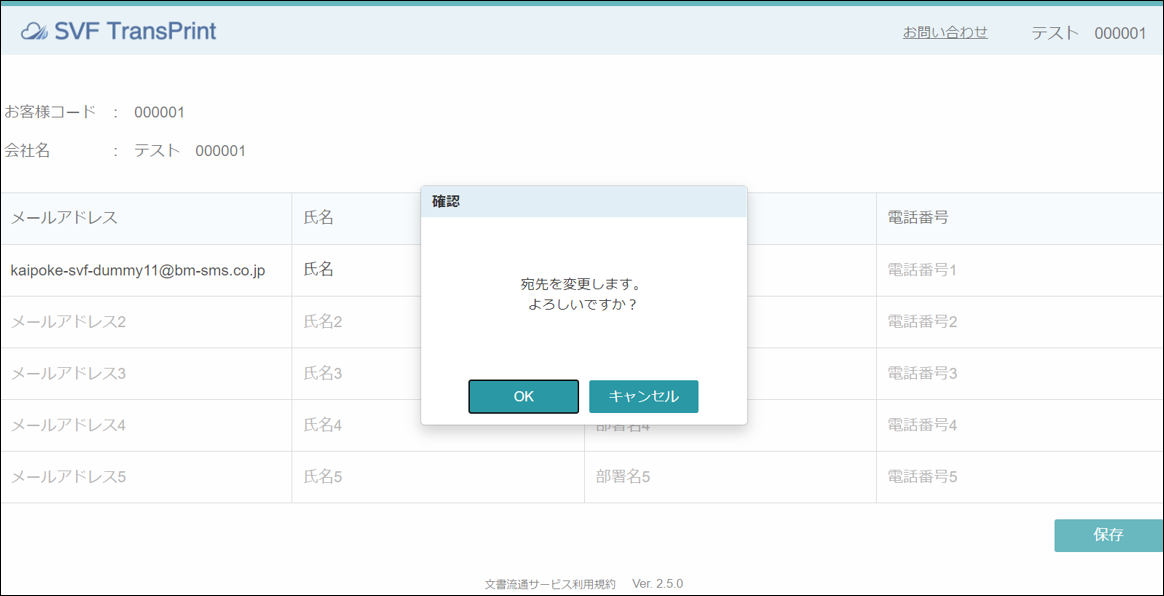This screenshot has height=596, width=1164.
Task: Click the キャンセル button in the dialog
Action: pyautogui.click(x=644, y=396)
